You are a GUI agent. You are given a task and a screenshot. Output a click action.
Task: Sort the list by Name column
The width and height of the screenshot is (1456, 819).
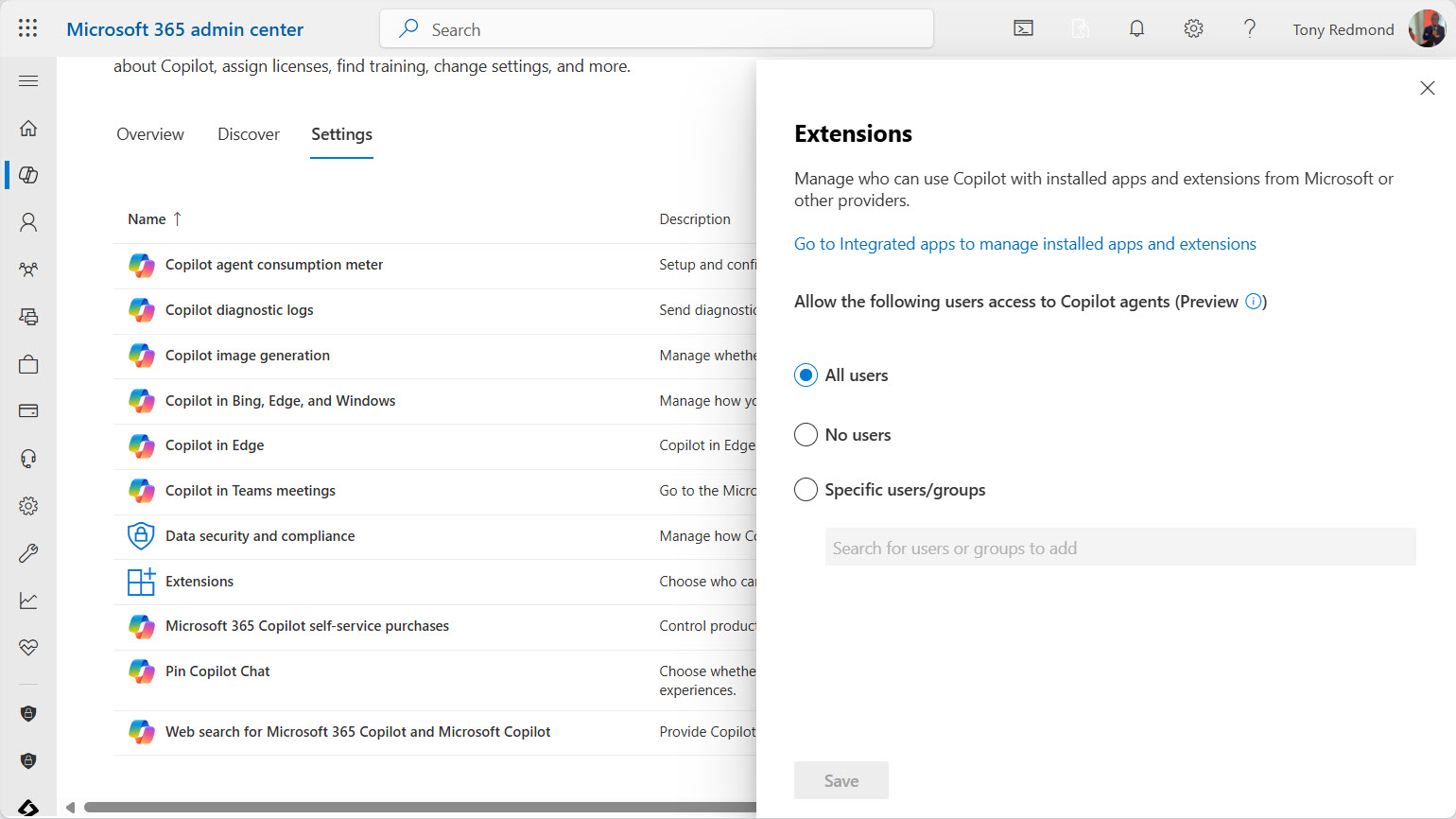click(x=147, y=219)
